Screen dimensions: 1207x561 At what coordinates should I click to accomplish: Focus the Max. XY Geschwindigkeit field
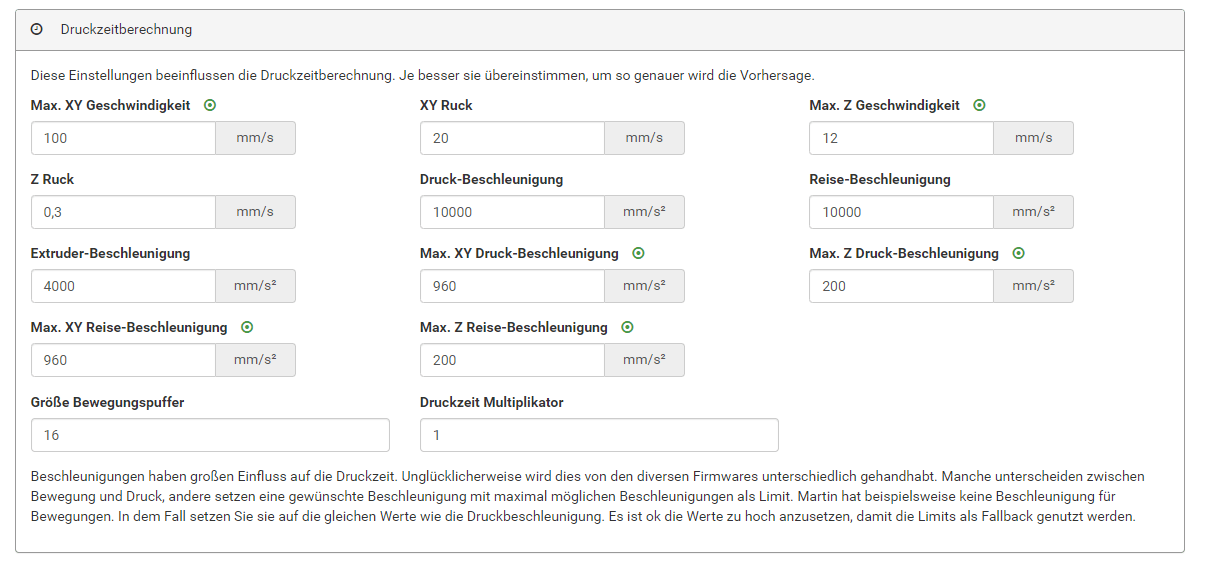123,138
